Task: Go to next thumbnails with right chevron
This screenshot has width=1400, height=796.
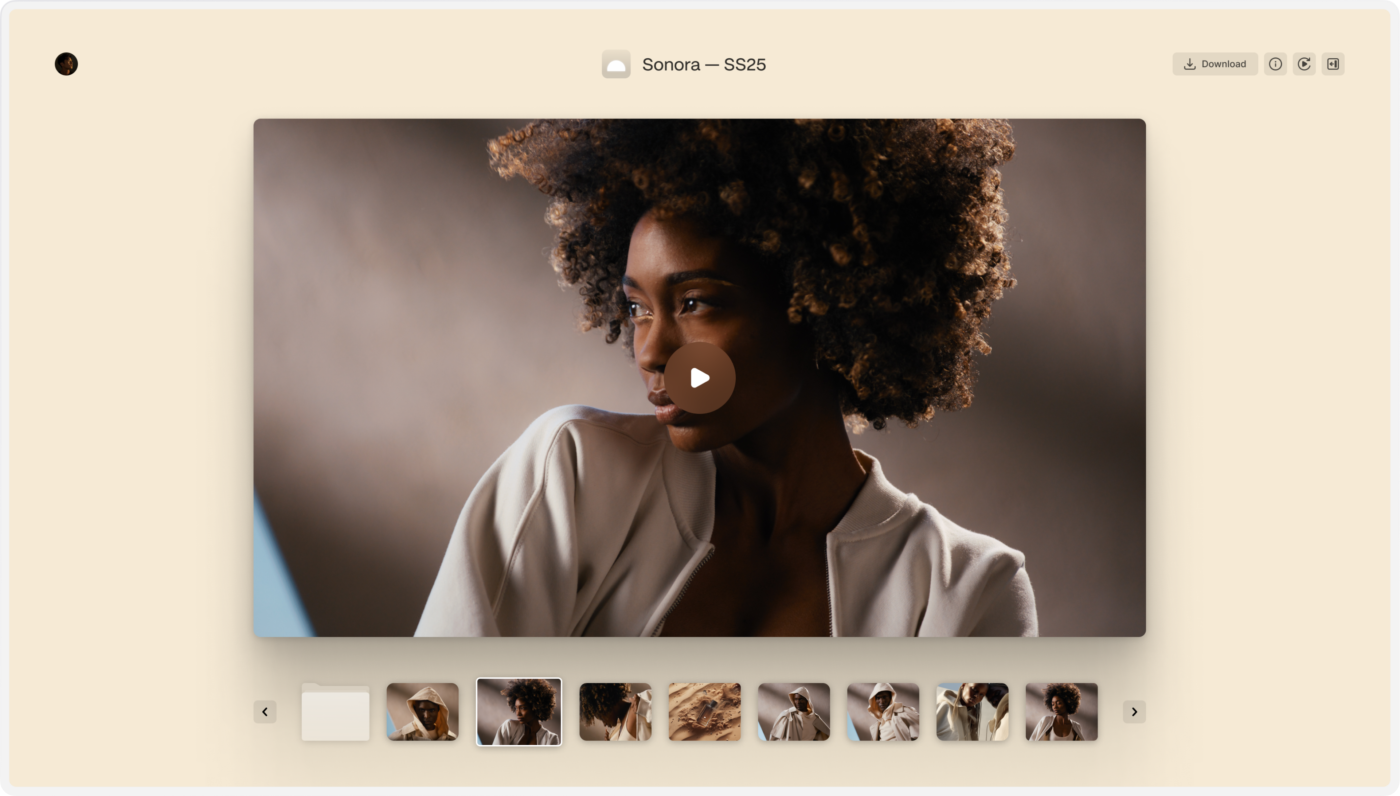Action: pos(1134,712)
